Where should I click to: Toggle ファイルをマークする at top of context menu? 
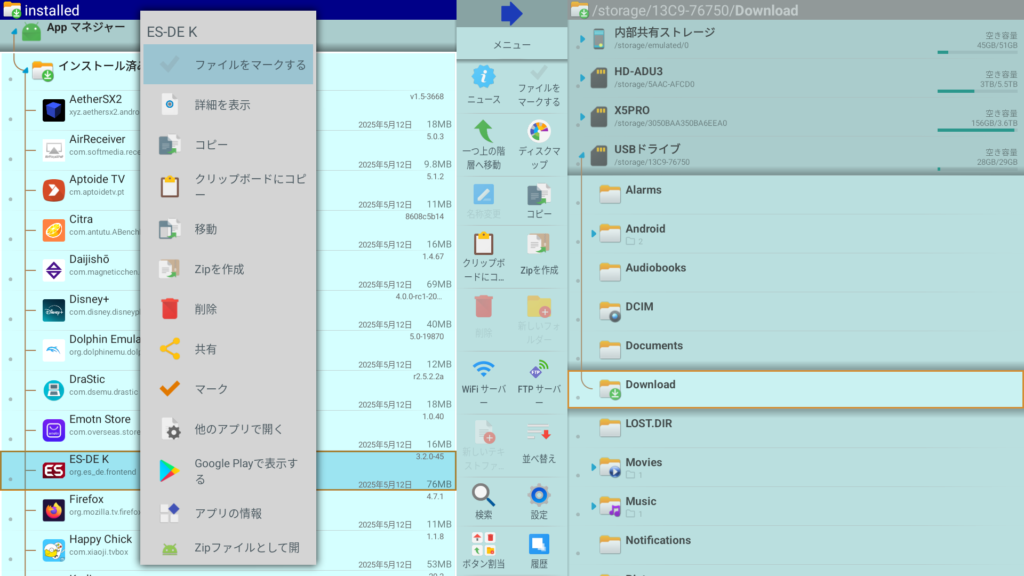pyautogui.click(x=228, y=65)
